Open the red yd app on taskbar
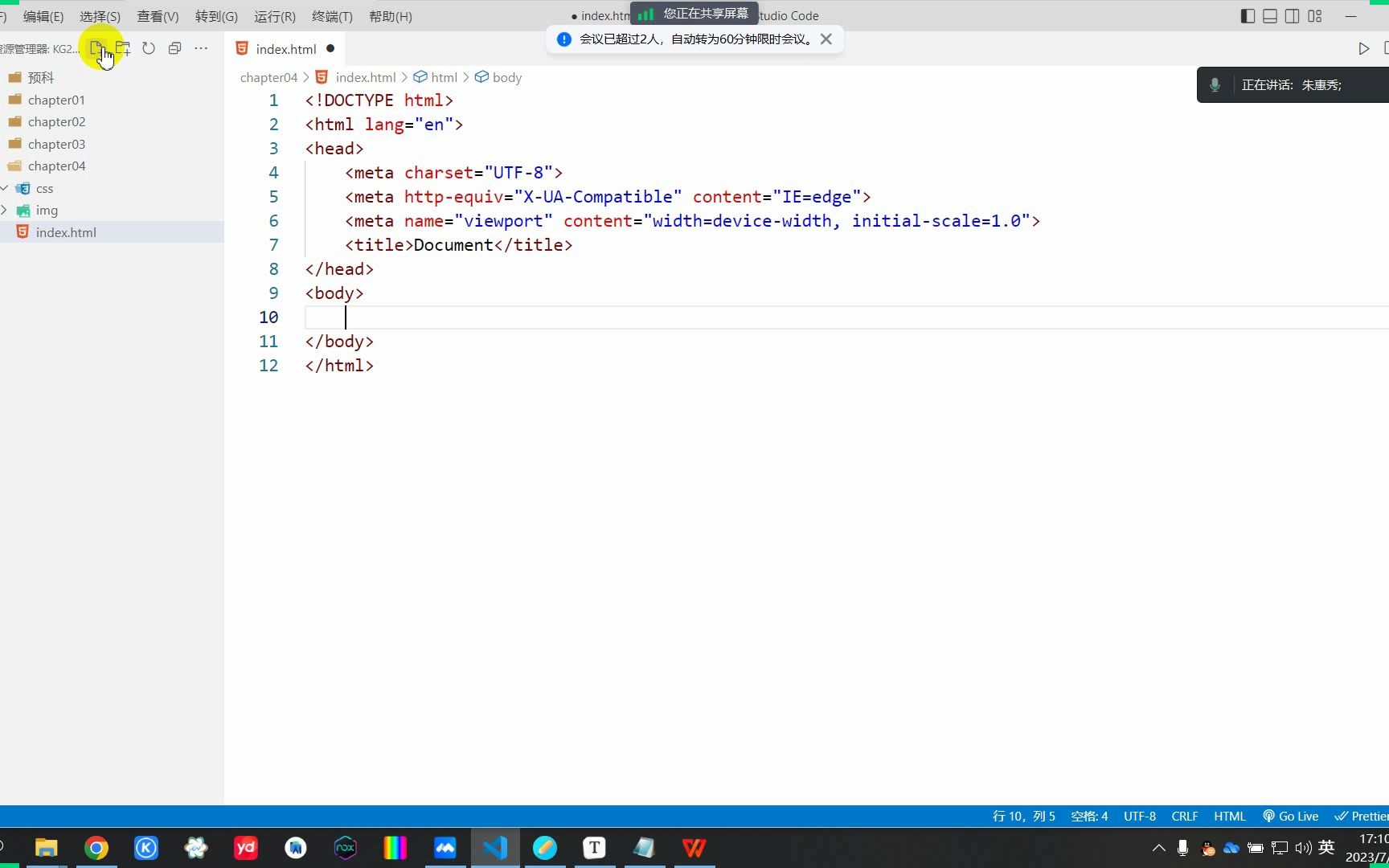The width and height of the screenshot is (1389, 868). [x=246, y=847]
